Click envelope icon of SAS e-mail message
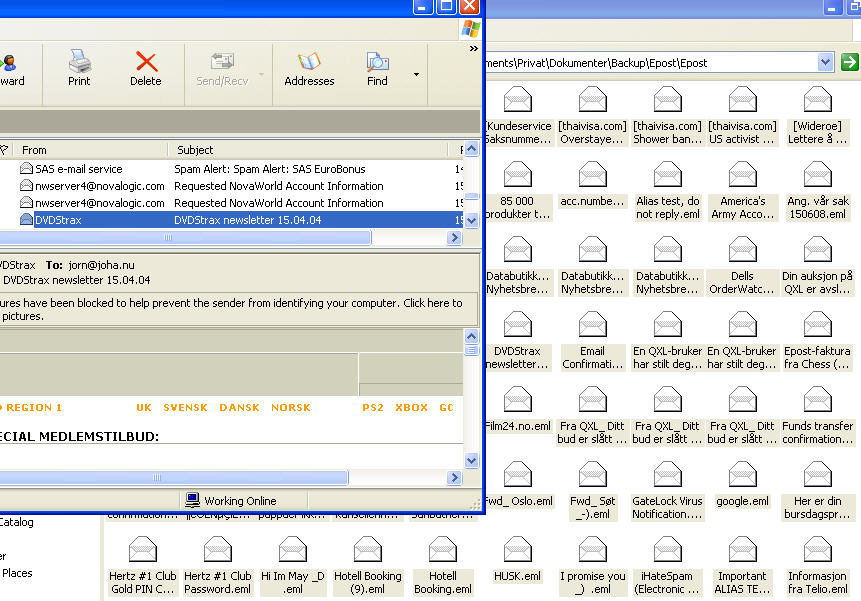 26,169
